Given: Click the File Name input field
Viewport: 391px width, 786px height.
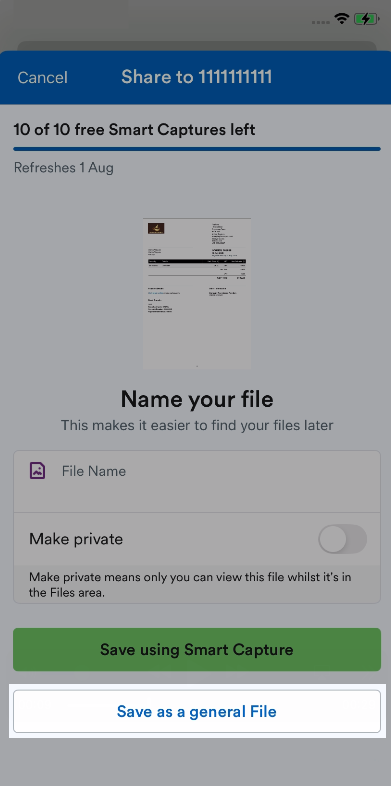Looking at the screenshot, I should click(197, 481).
